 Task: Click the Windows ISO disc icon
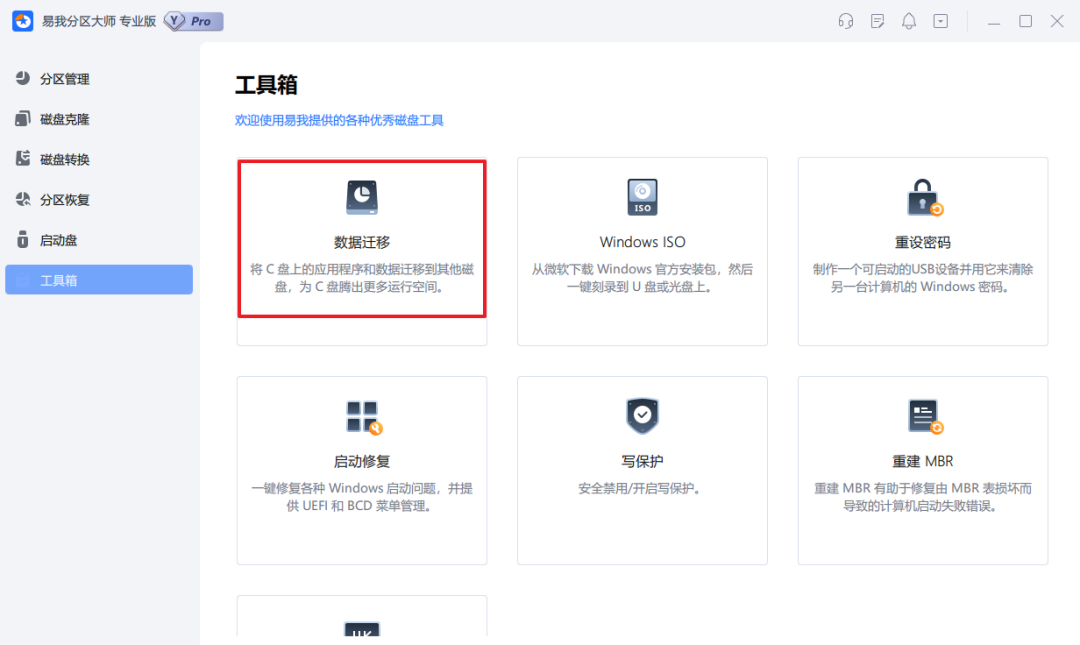coord(643,197)
